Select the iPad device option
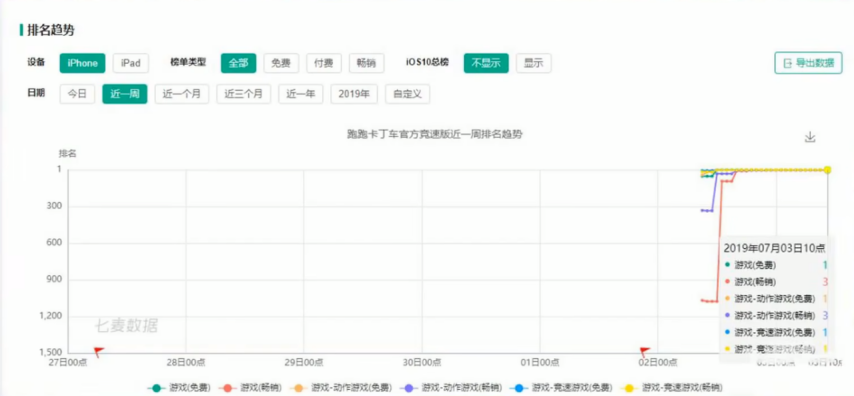The width and height of the screenshot is (854, 396). (x=131, y=63)
